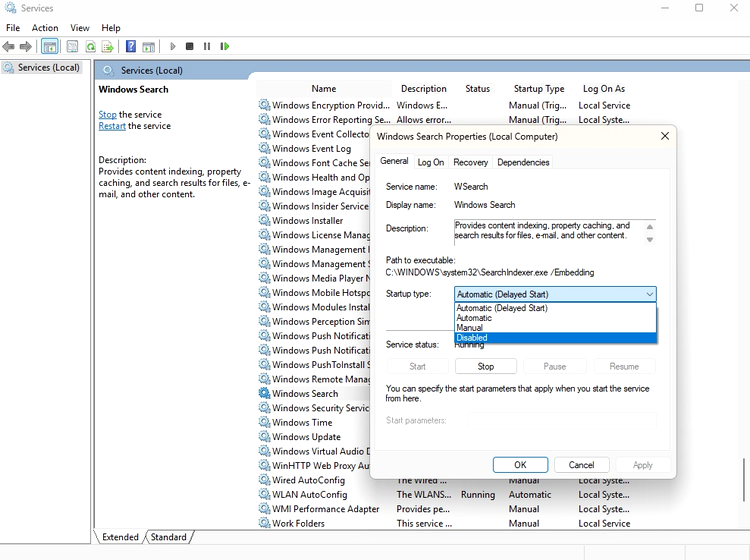The image size is (750, 560).
Task: Sort by the Status column header
Action: tap(477, 88)
